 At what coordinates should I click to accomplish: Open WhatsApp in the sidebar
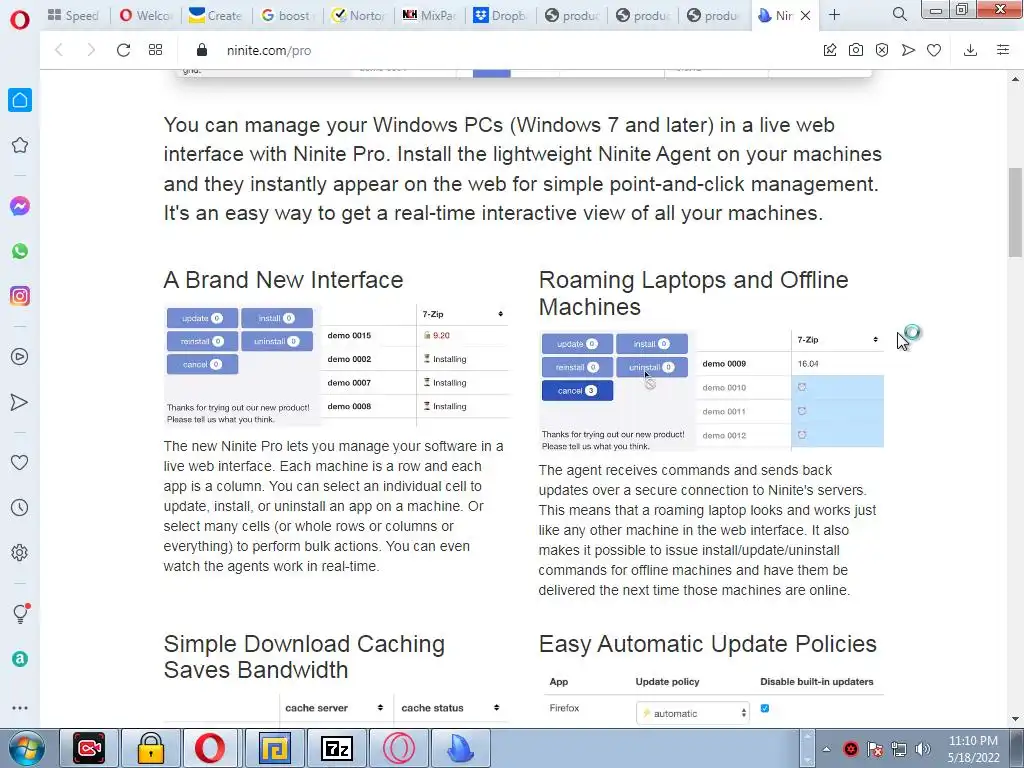[x=20, y=251]
